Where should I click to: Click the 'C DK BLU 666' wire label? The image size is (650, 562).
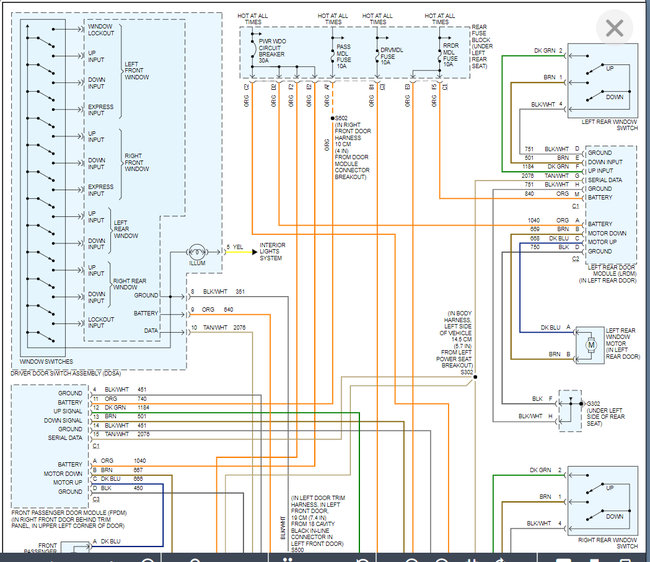point(118,479)
